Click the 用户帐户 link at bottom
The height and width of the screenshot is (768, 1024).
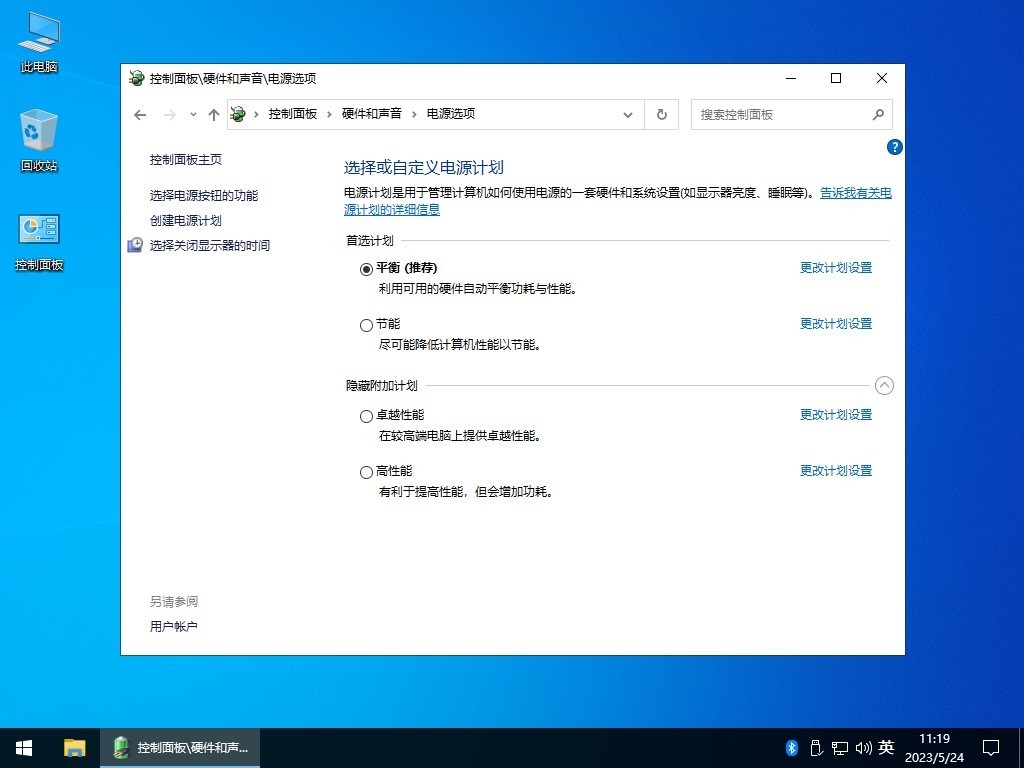(173, 626)
